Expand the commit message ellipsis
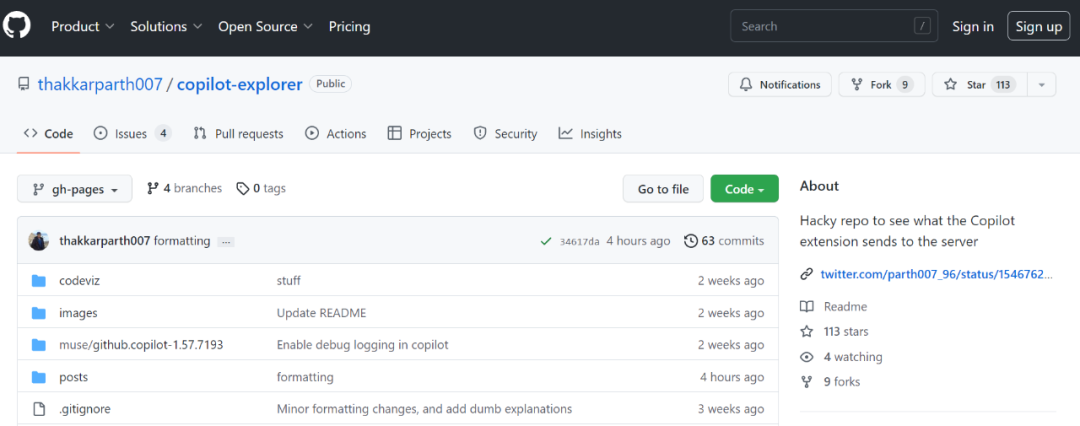1080x426 pixels. click(226, 242)
